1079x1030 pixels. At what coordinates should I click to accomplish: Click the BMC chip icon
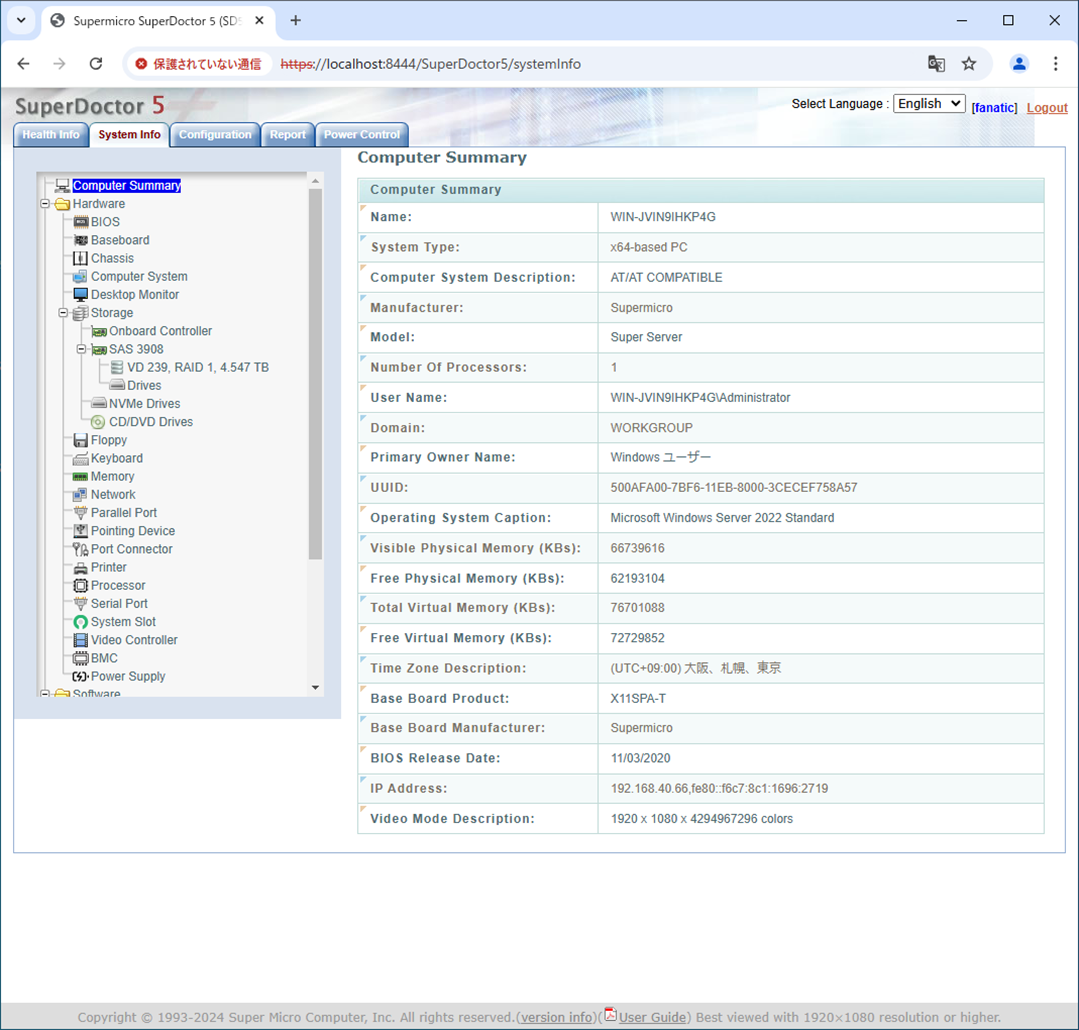click(81, 658)
